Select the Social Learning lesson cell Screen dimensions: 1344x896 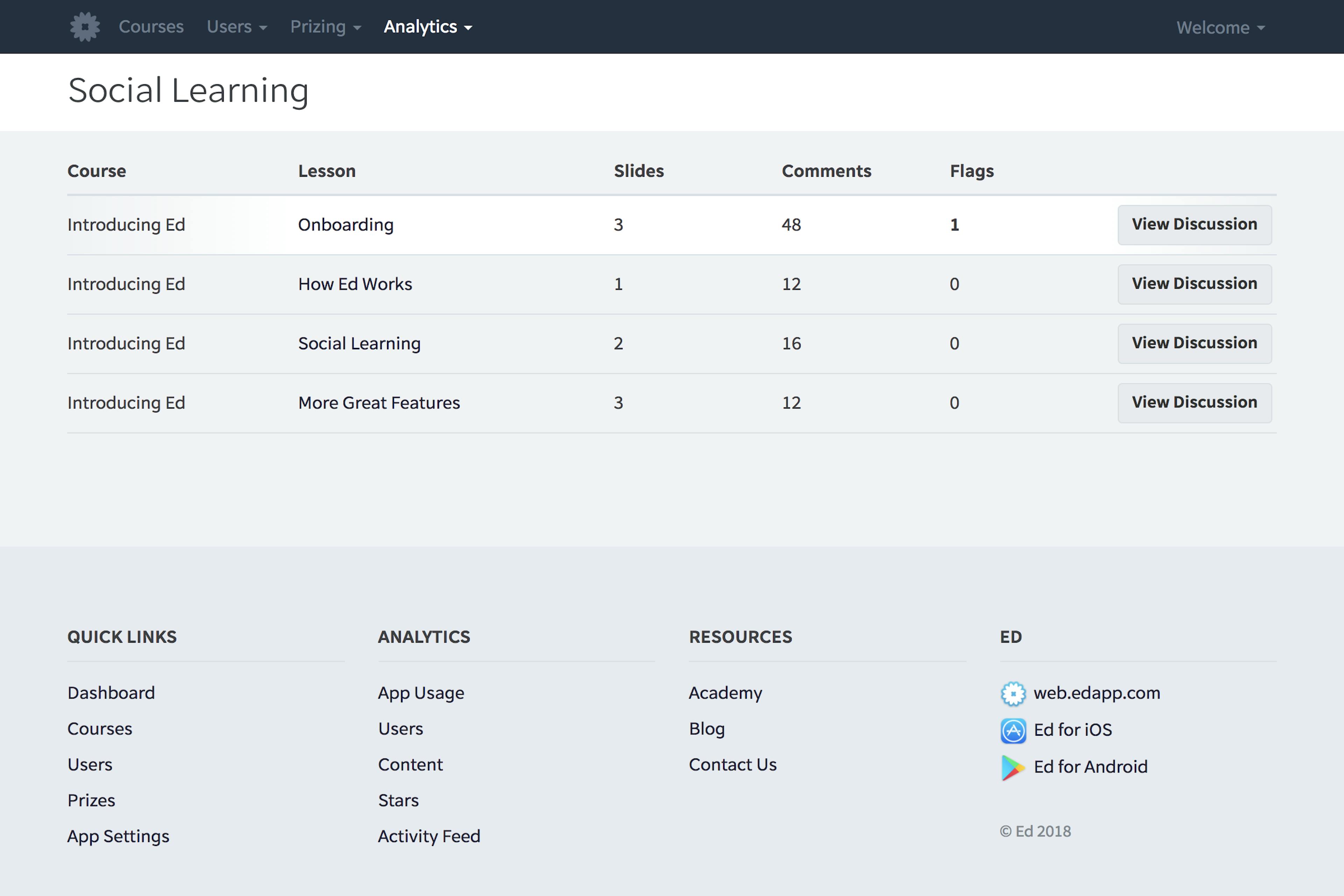[x=359, y=343]
